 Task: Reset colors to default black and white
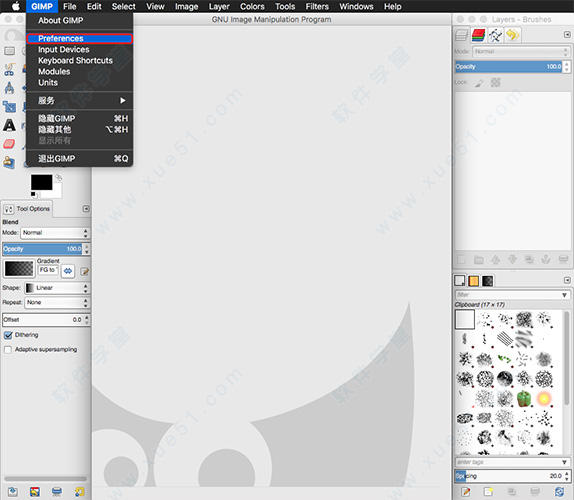tap(34, 194)
